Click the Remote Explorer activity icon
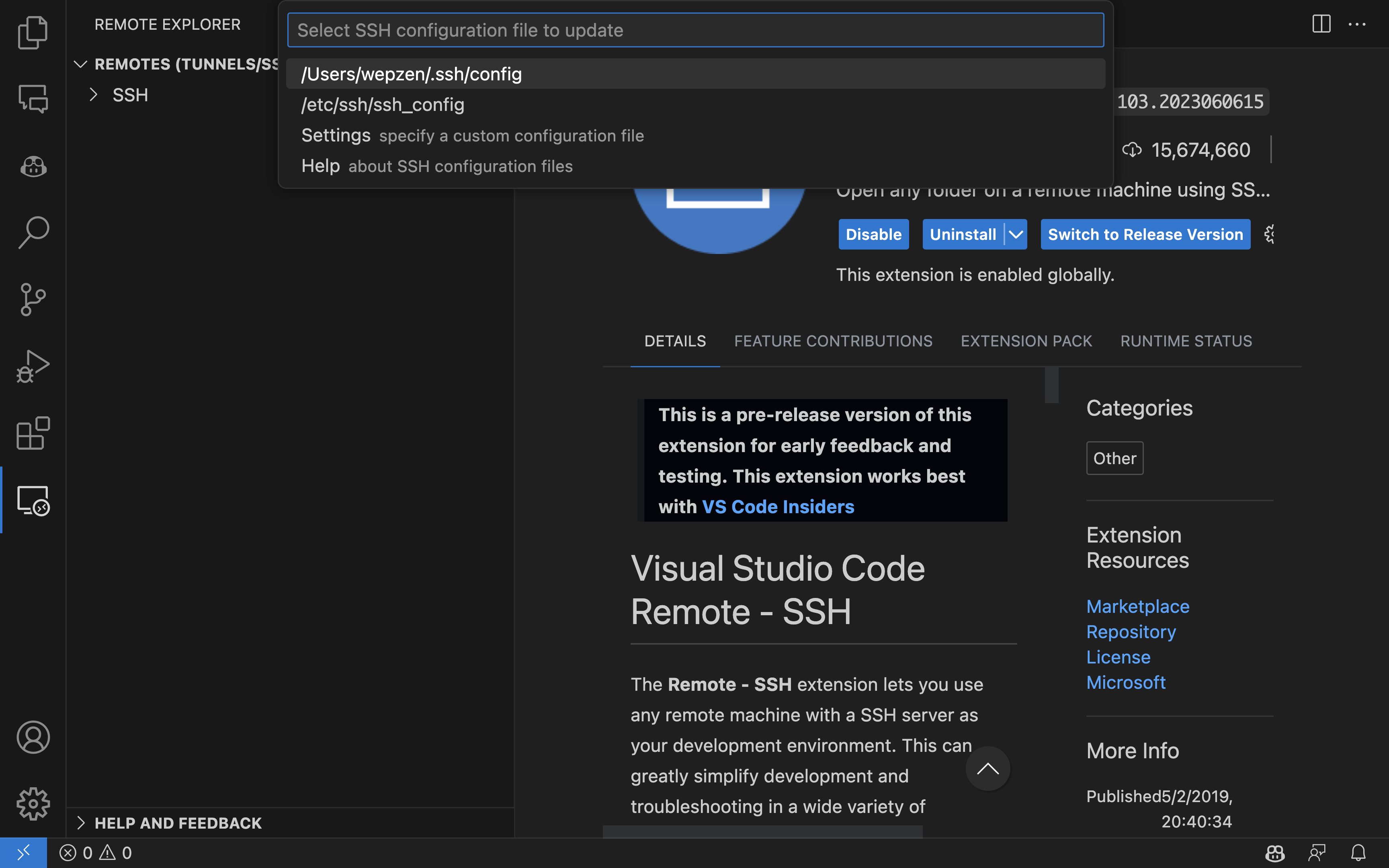1389x868 pixels. pos(33,500)
